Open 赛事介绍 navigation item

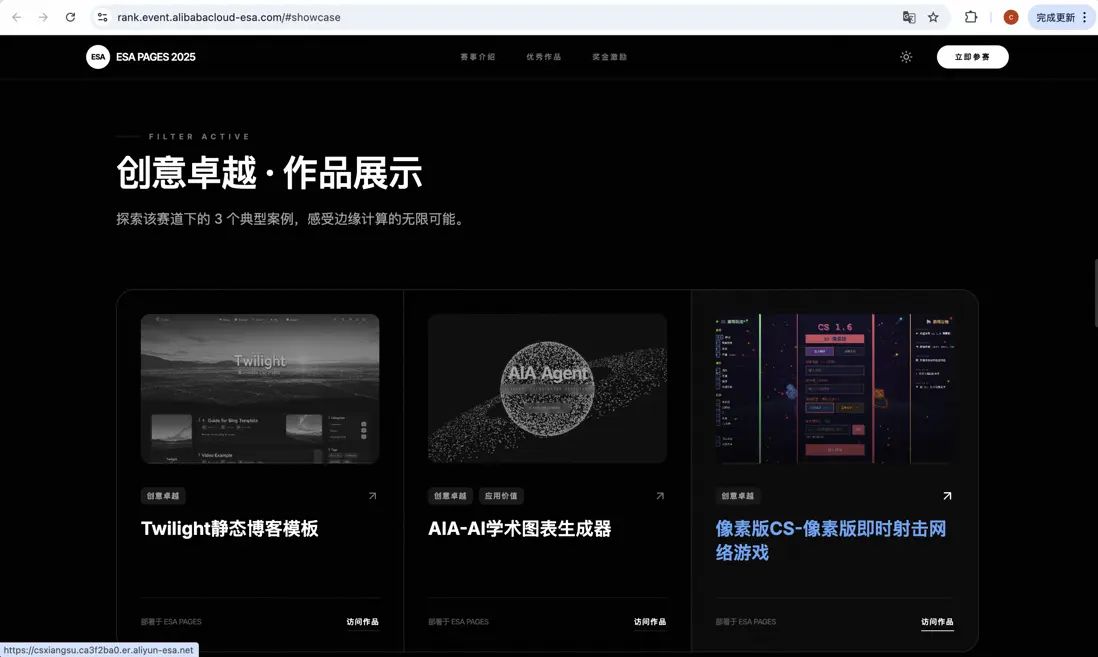478,57
